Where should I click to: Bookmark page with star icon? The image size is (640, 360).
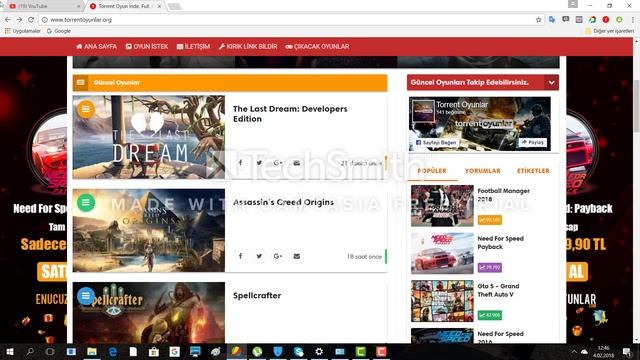pos(538,20)
